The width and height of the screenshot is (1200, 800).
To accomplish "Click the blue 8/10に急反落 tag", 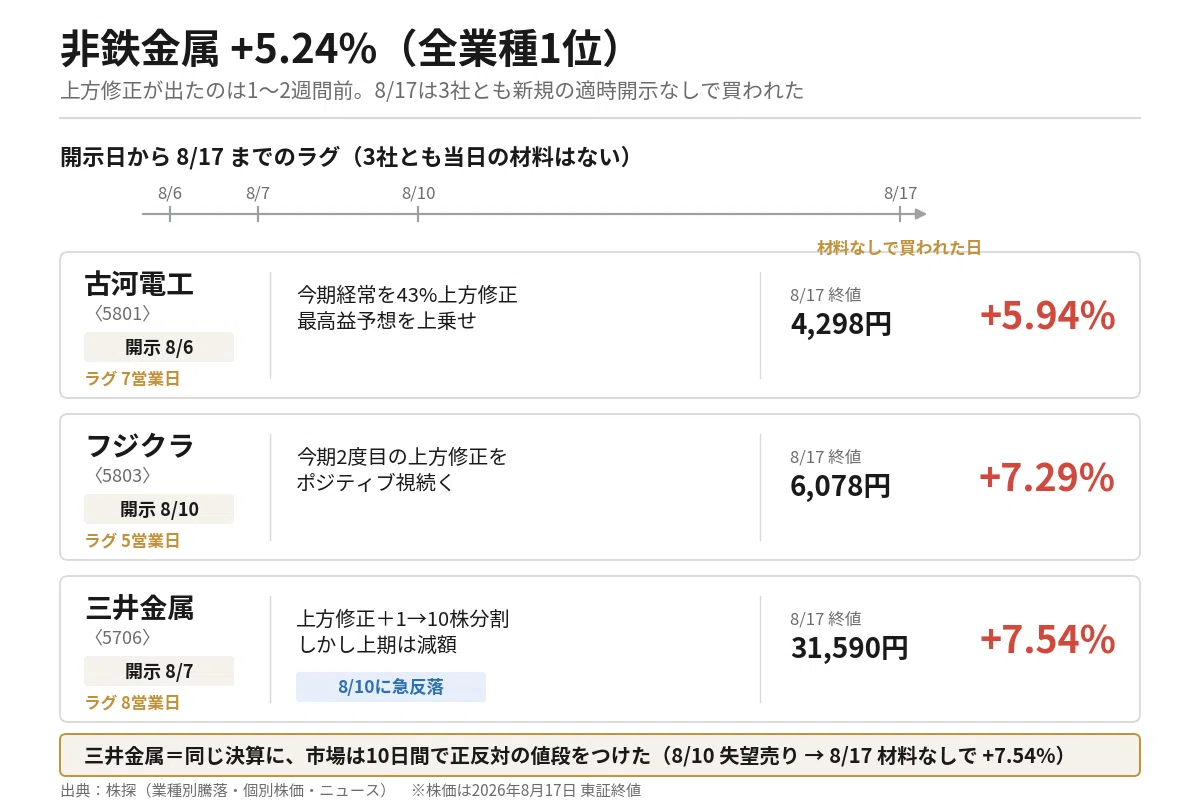I will click(391, 687).
